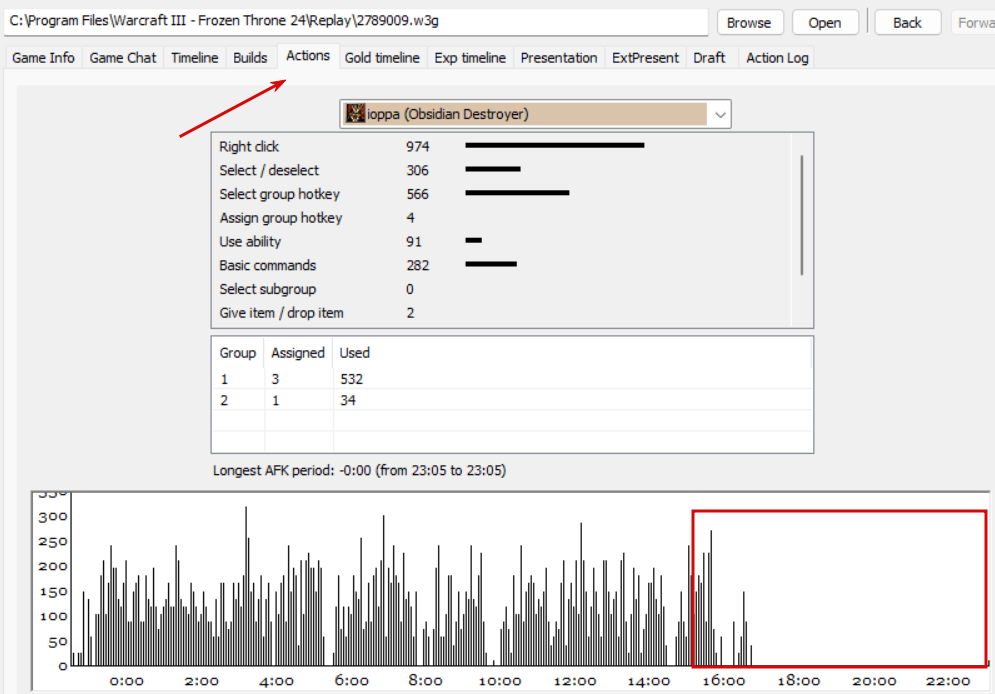Click the 16:00 label on the chart axis
Viewport: 995px width, 694px height.
coord(723,681)
